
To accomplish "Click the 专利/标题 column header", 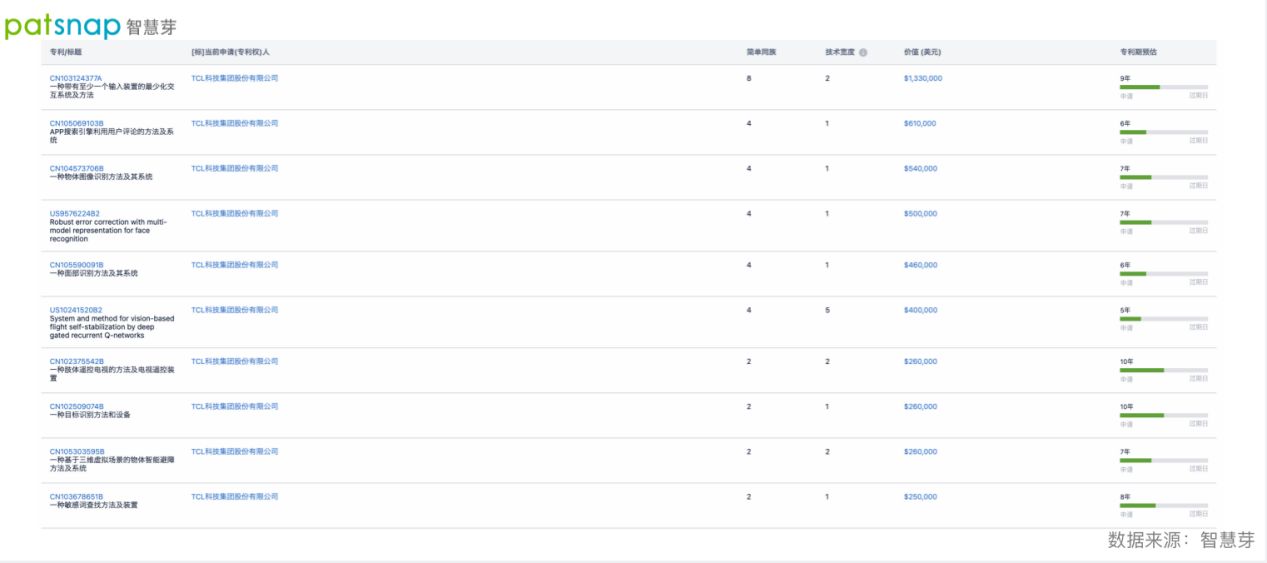I will tap(66, 52).
